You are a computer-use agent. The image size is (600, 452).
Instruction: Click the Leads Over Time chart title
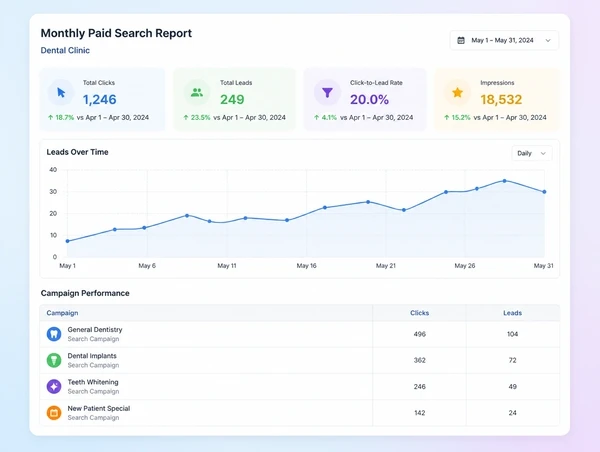coord(77,152)
